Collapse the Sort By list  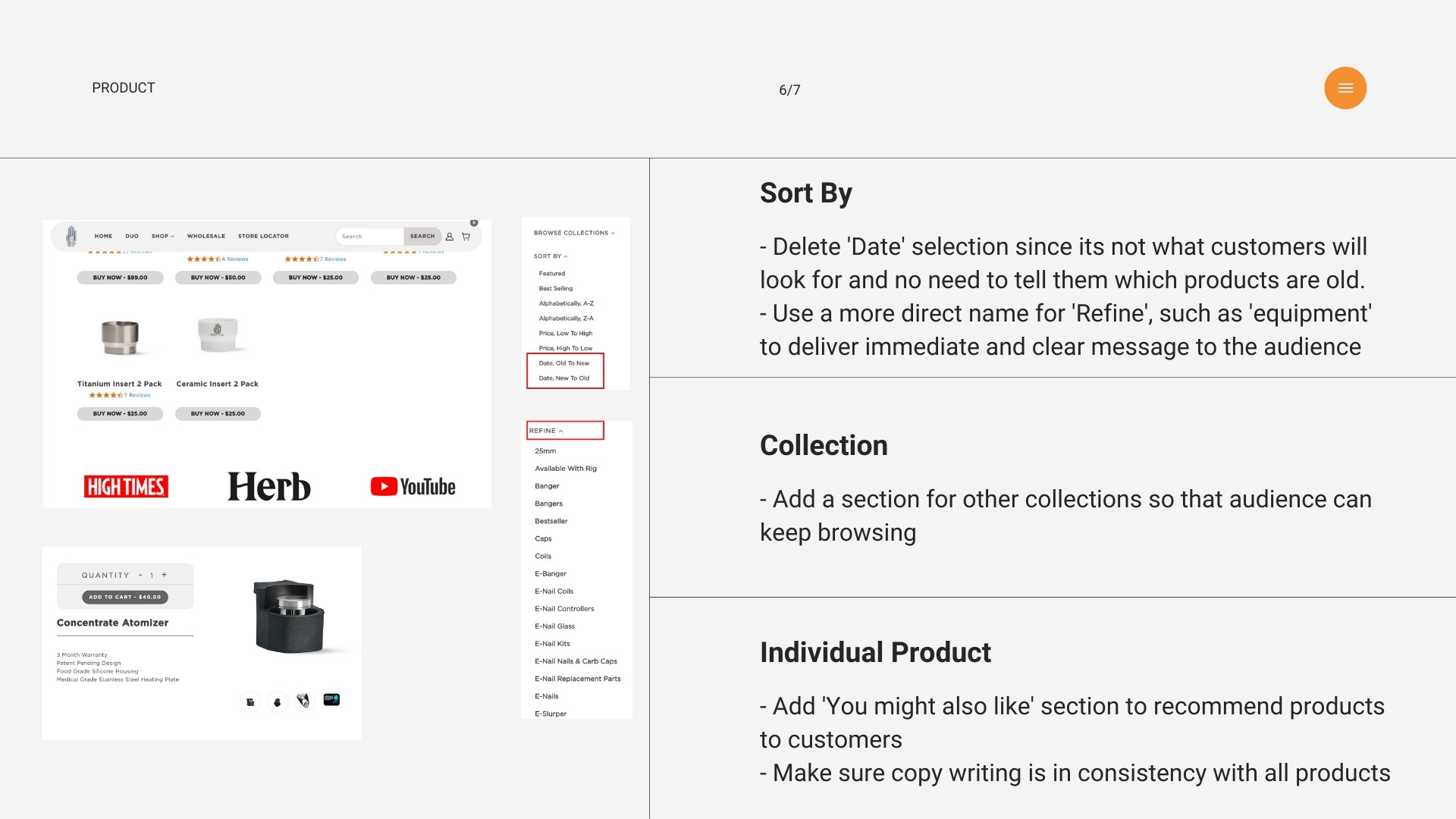click(551, 256)
